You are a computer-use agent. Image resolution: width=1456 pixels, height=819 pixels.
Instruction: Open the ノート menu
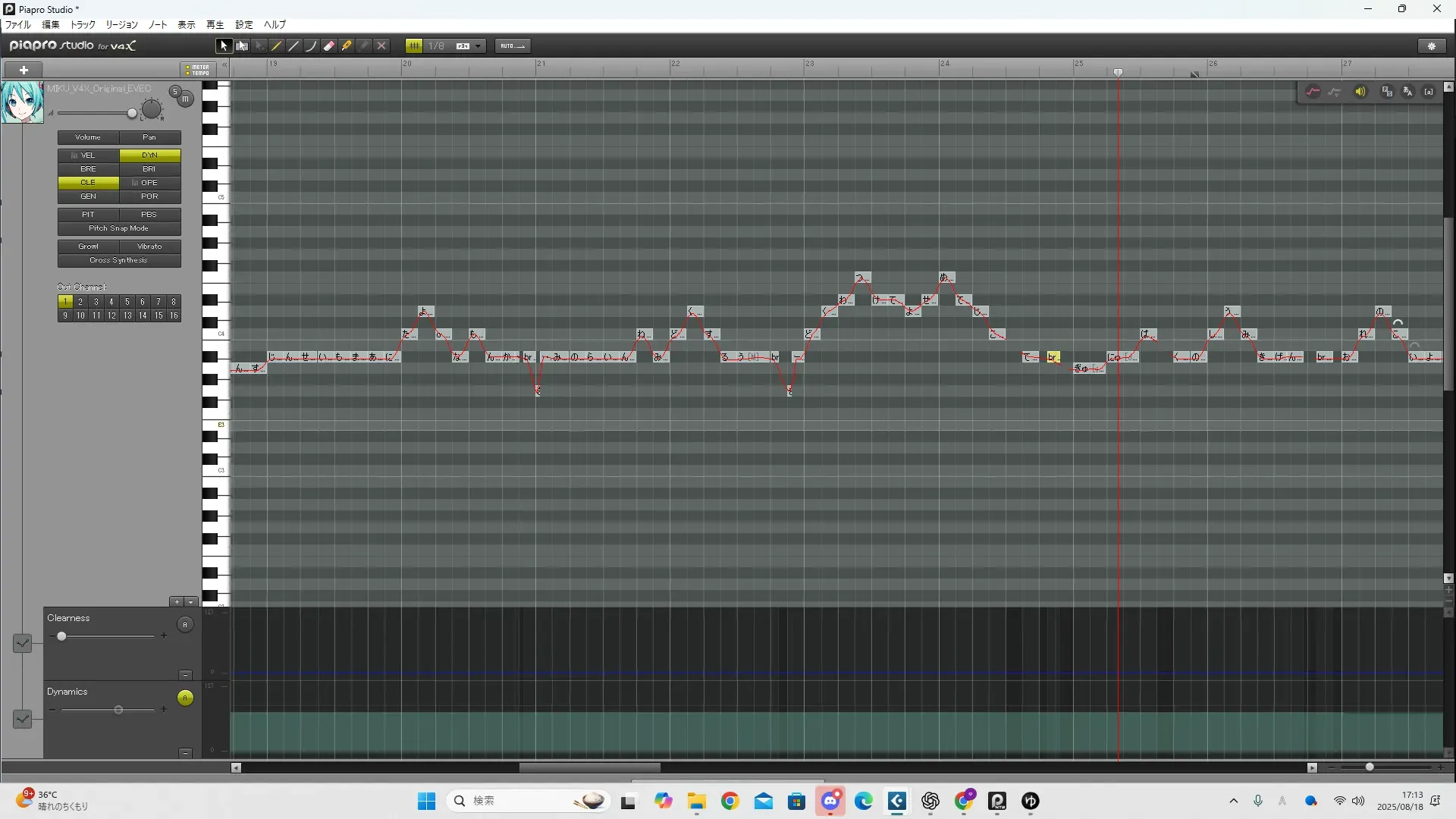coord(158,25)
